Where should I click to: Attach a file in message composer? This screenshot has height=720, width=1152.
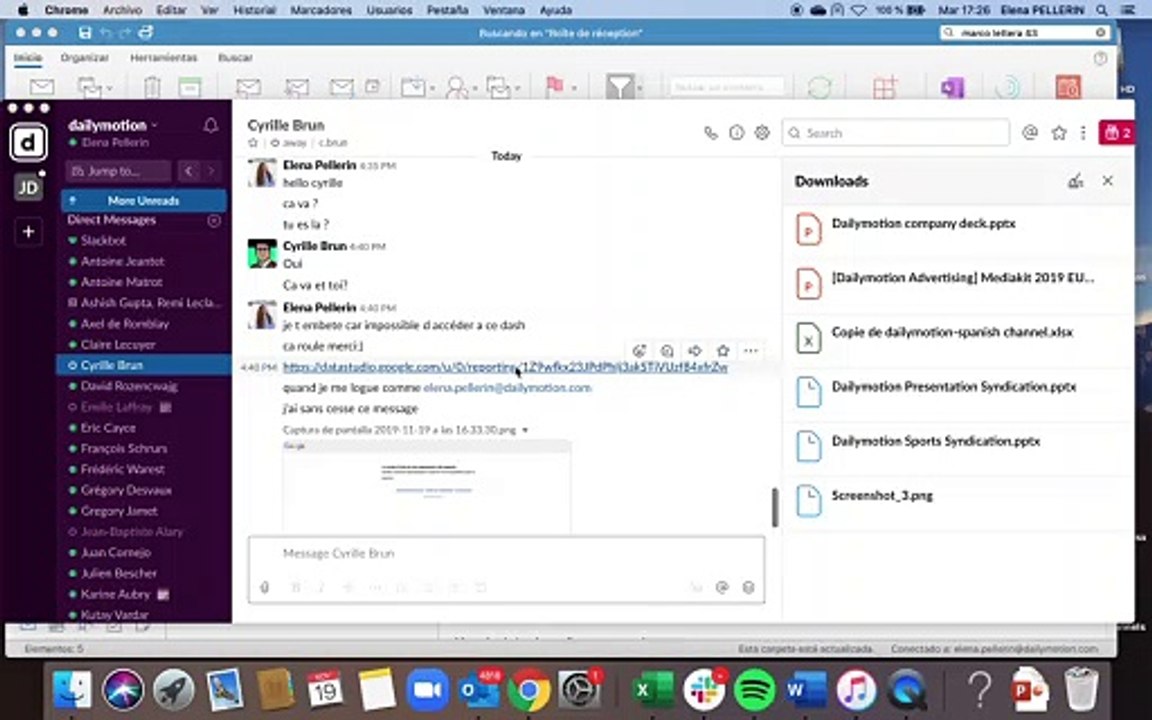point(264,587)
